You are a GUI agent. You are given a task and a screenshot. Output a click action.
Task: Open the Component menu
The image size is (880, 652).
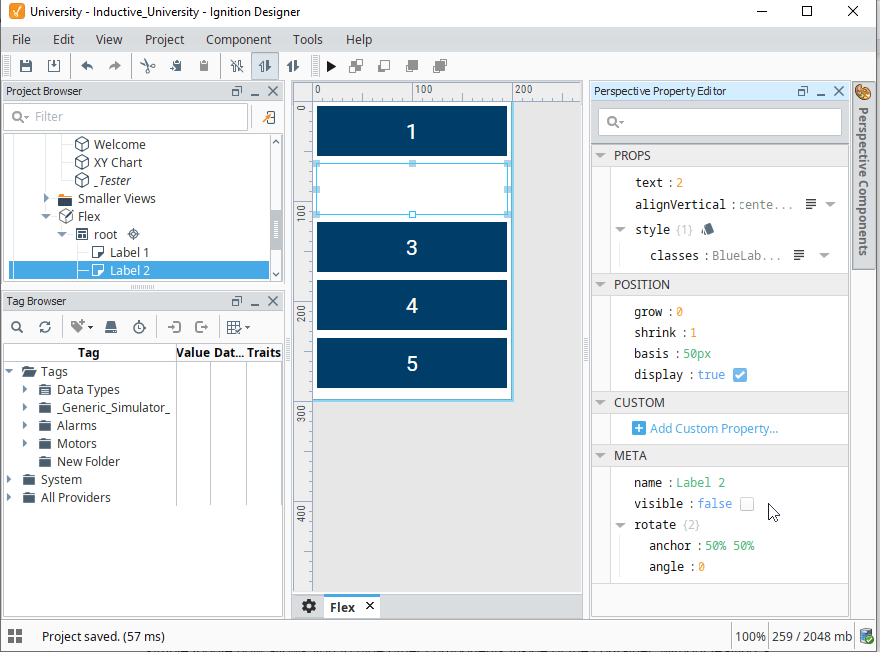pos(239,40)
